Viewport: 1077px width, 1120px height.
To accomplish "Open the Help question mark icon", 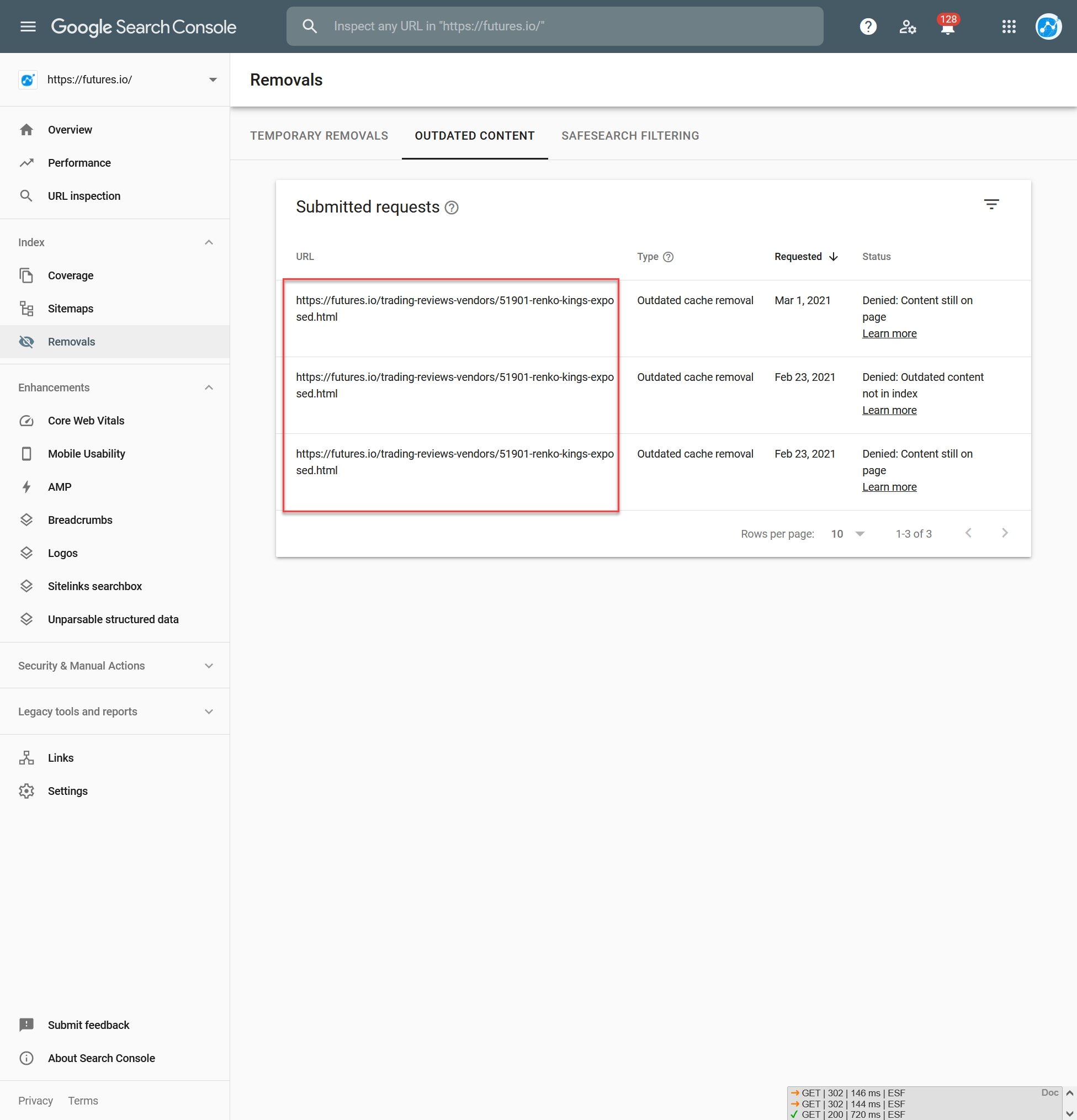I will (x=868, y=26).
